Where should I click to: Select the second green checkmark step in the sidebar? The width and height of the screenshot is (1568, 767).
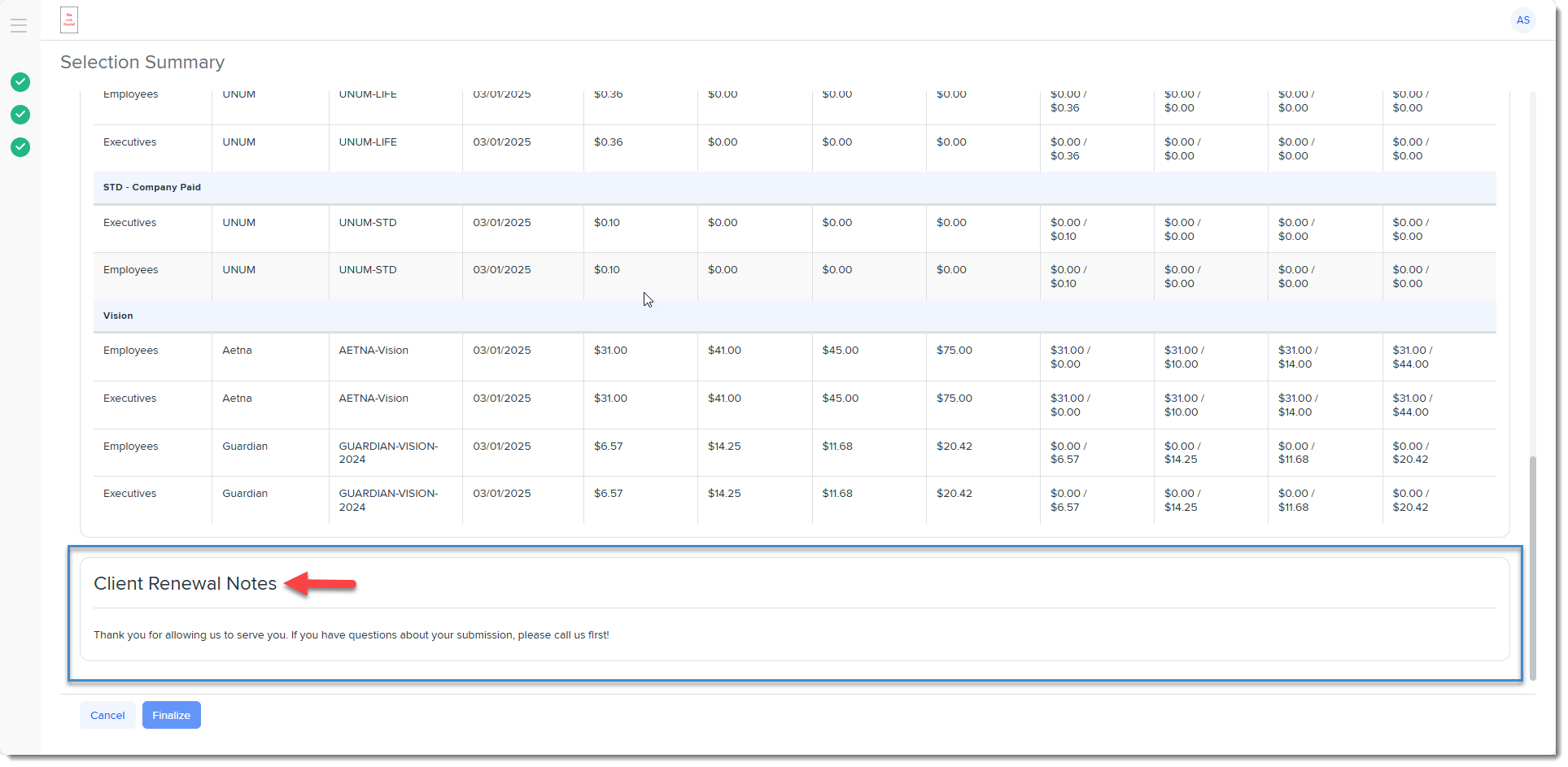point(20,115)
